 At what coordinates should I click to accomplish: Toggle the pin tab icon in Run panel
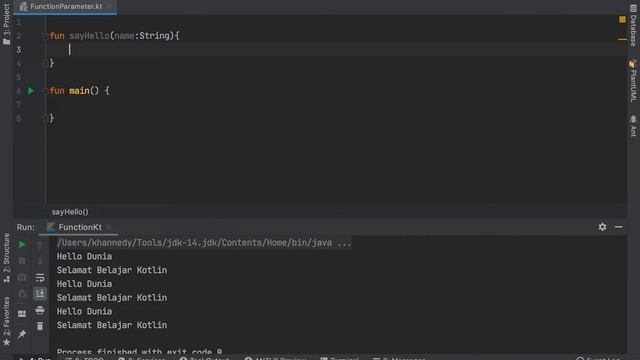click(x=22, y=334)
